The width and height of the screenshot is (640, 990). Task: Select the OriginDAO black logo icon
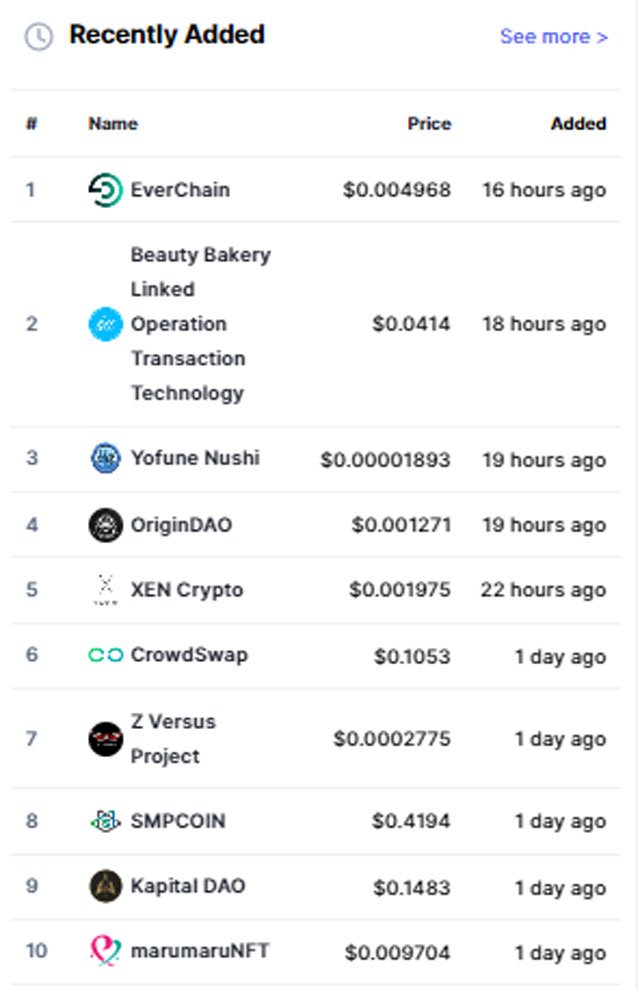pyautogui.click(x=105, y=525)
